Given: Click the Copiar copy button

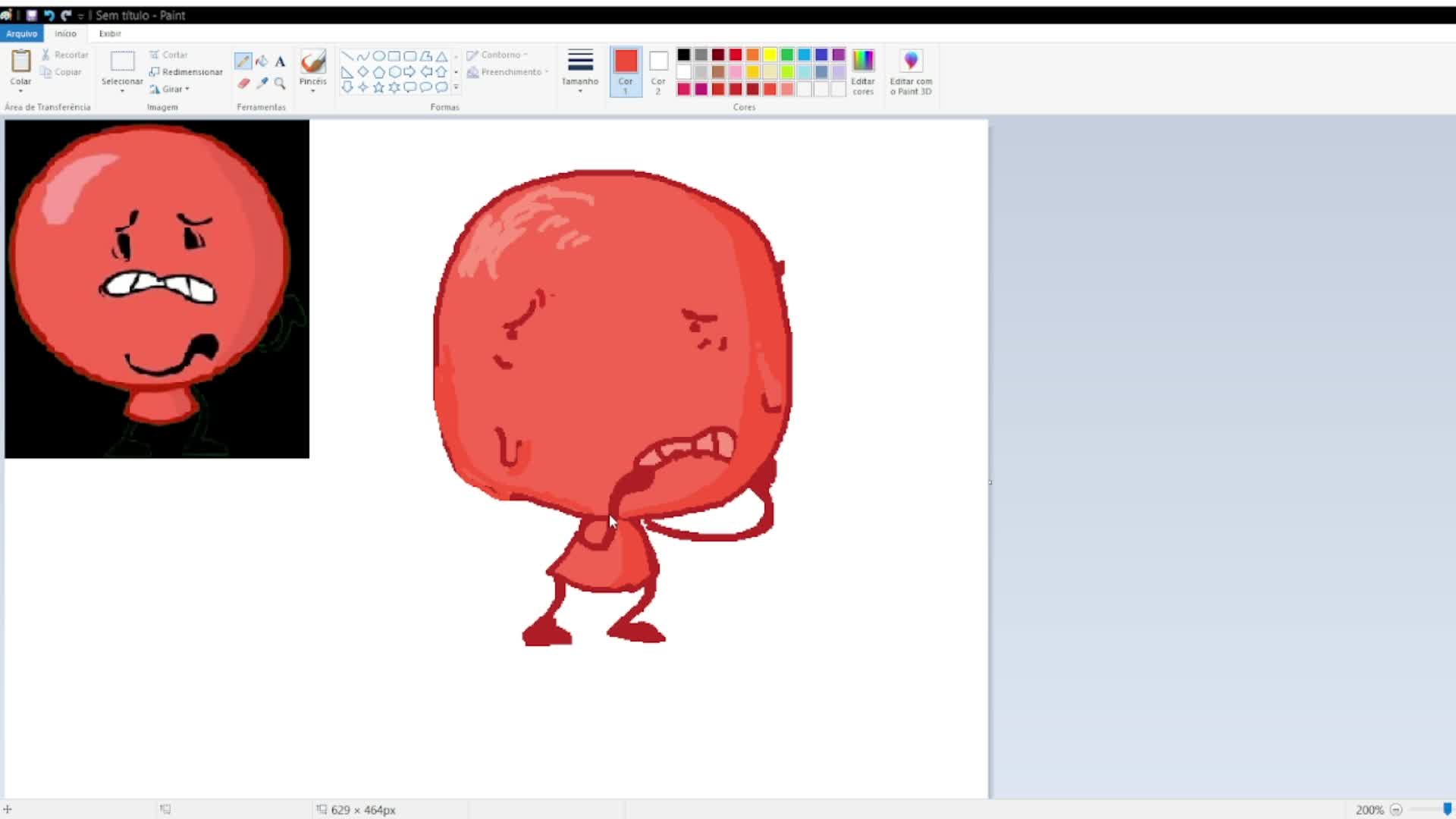Looking at the screenshot, I should 61,72.
